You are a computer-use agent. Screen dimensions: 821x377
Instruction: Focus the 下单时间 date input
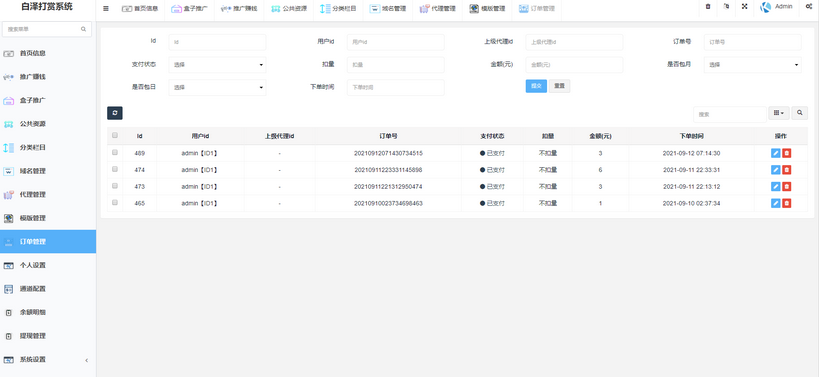(395, 87)
